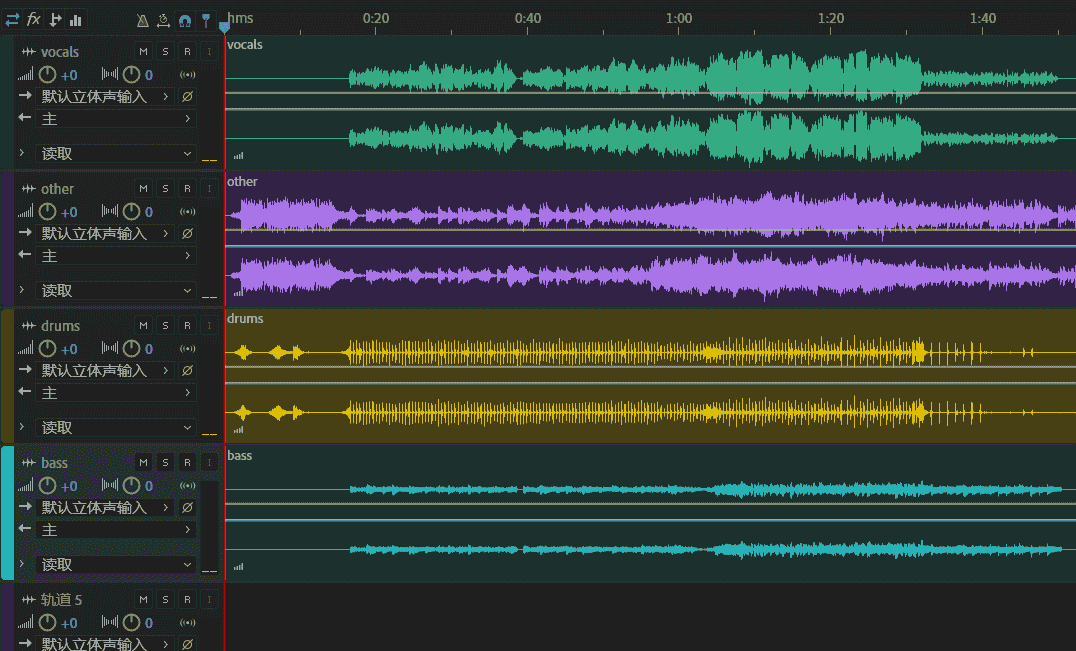Screen dimensions: 1076x651
Task: Solo the drums track
Action: point(165,326)
